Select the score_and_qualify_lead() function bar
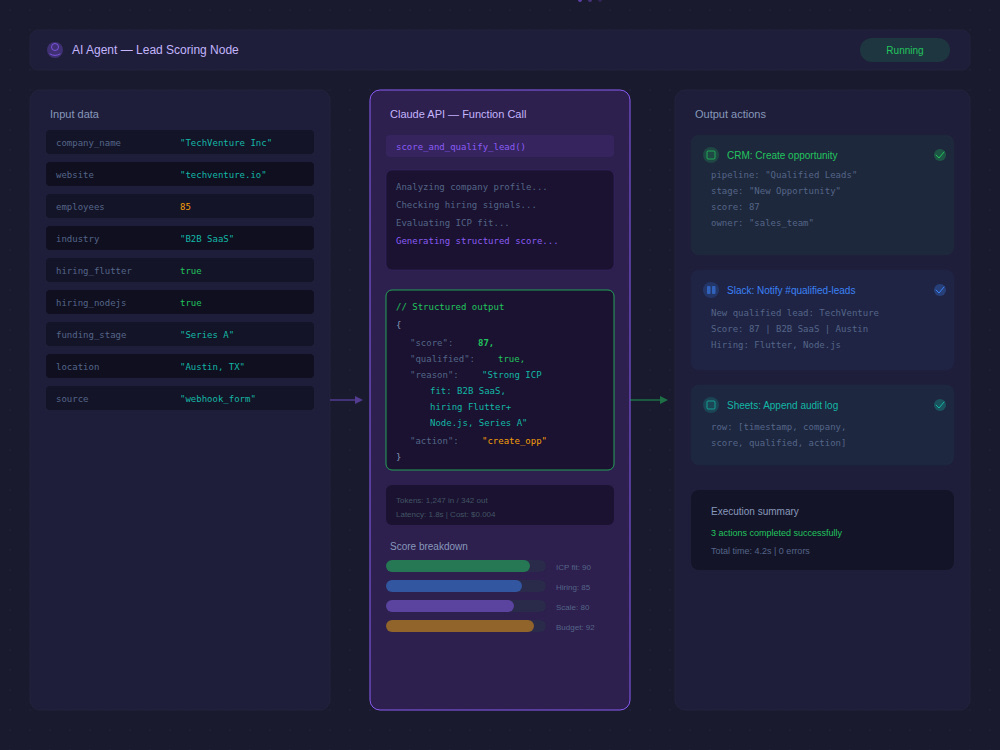1000x750 pixels. click(499, 146)
